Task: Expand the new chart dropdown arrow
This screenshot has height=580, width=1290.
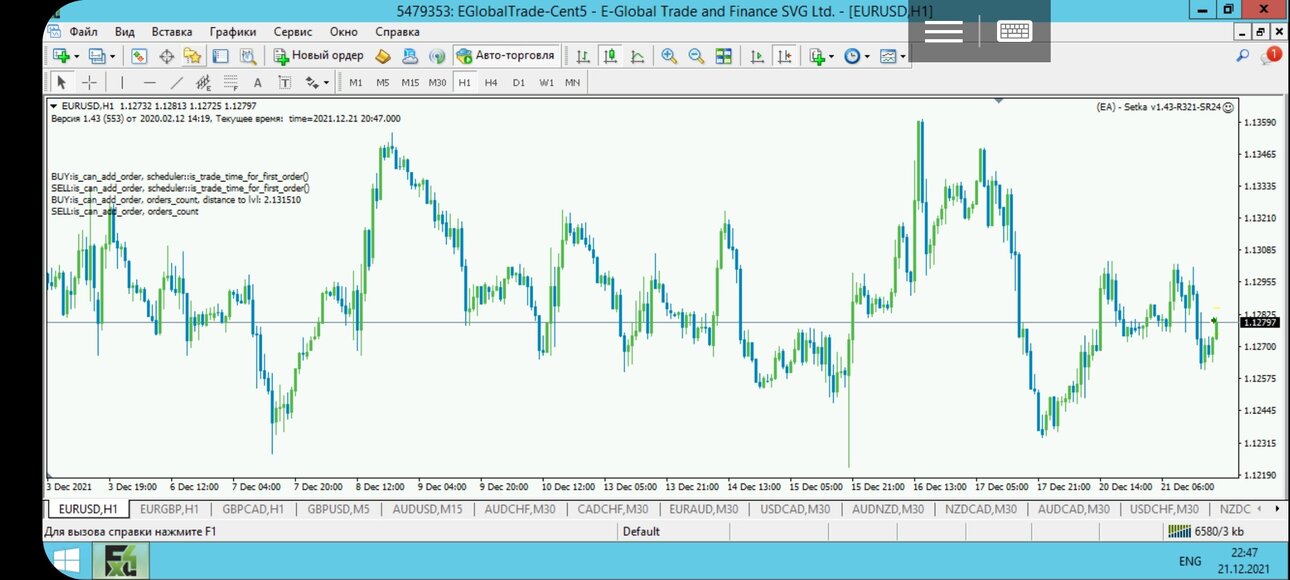Action: click(77, 56)
